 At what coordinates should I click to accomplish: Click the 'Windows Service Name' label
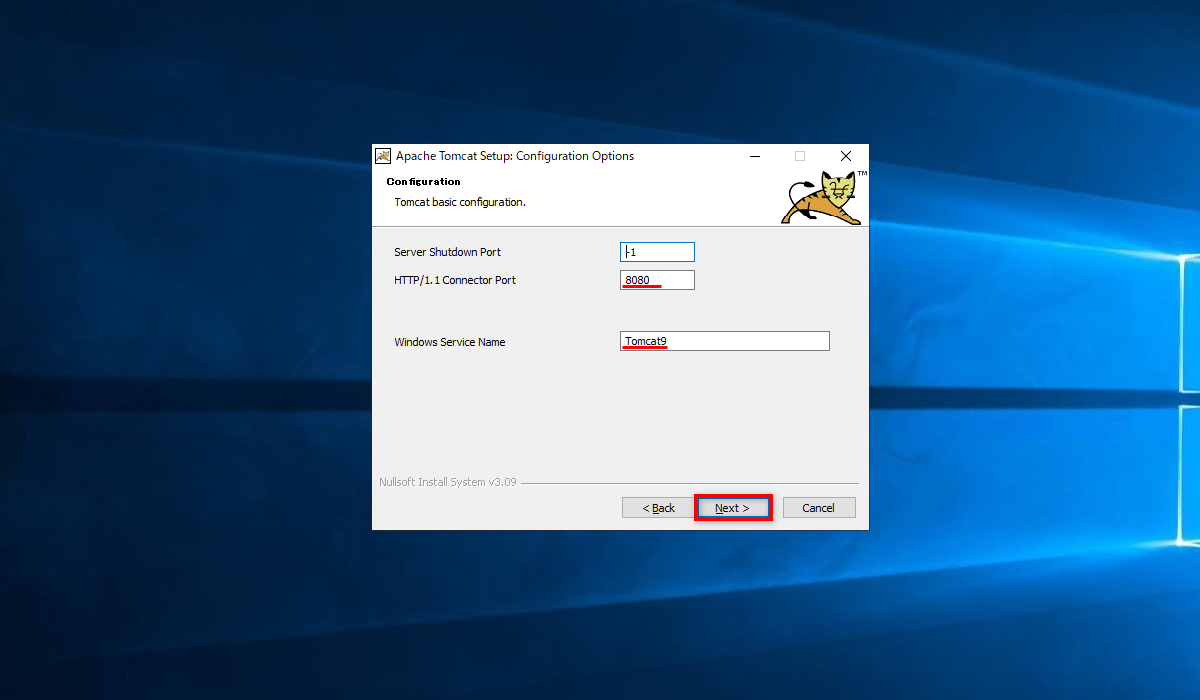450,342
